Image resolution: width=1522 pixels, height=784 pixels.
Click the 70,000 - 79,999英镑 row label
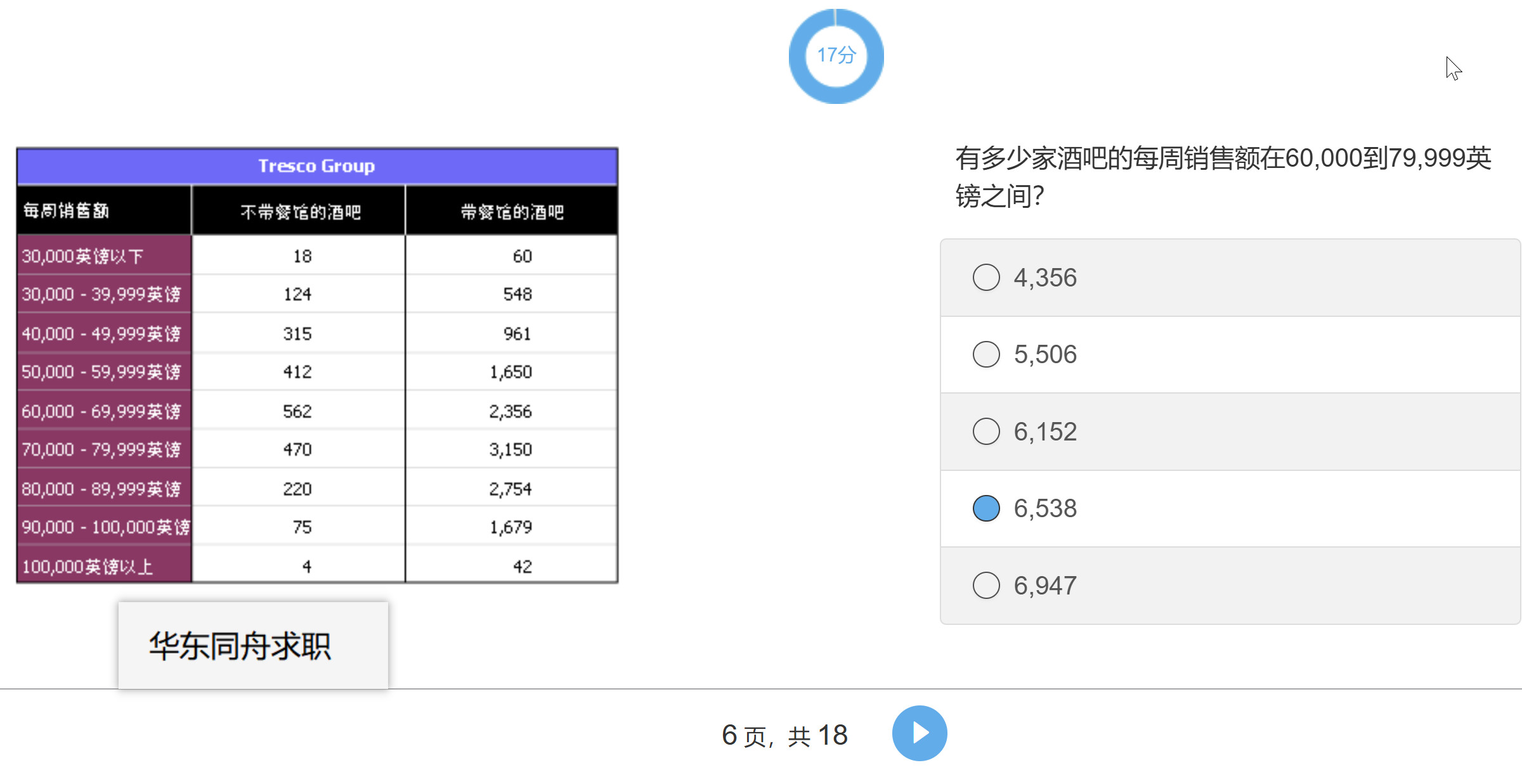click(x=101, y=449)
